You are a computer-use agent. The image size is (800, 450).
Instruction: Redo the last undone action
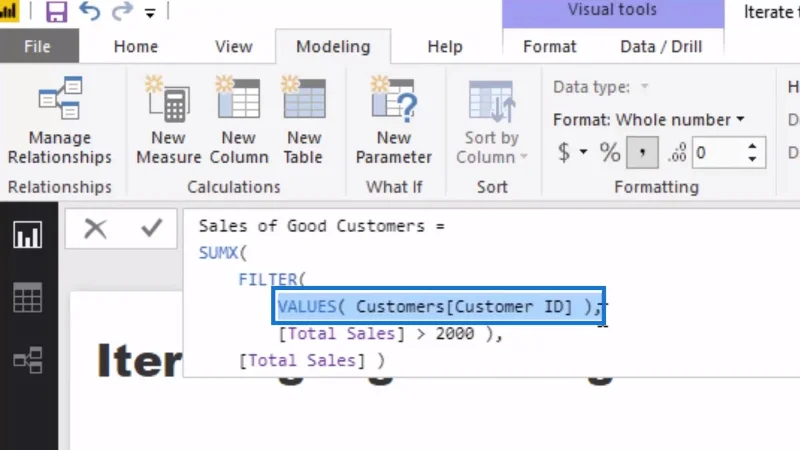click(122, 11)
